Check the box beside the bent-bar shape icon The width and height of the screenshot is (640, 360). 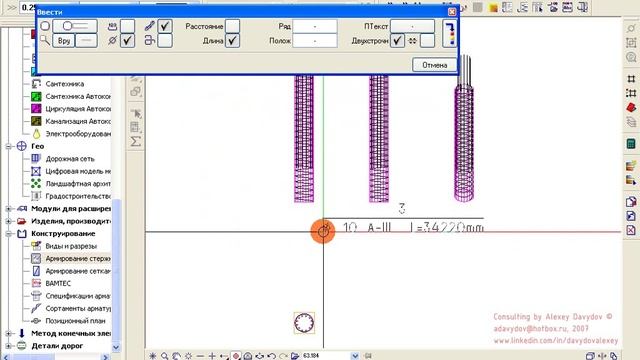(165, 40)
